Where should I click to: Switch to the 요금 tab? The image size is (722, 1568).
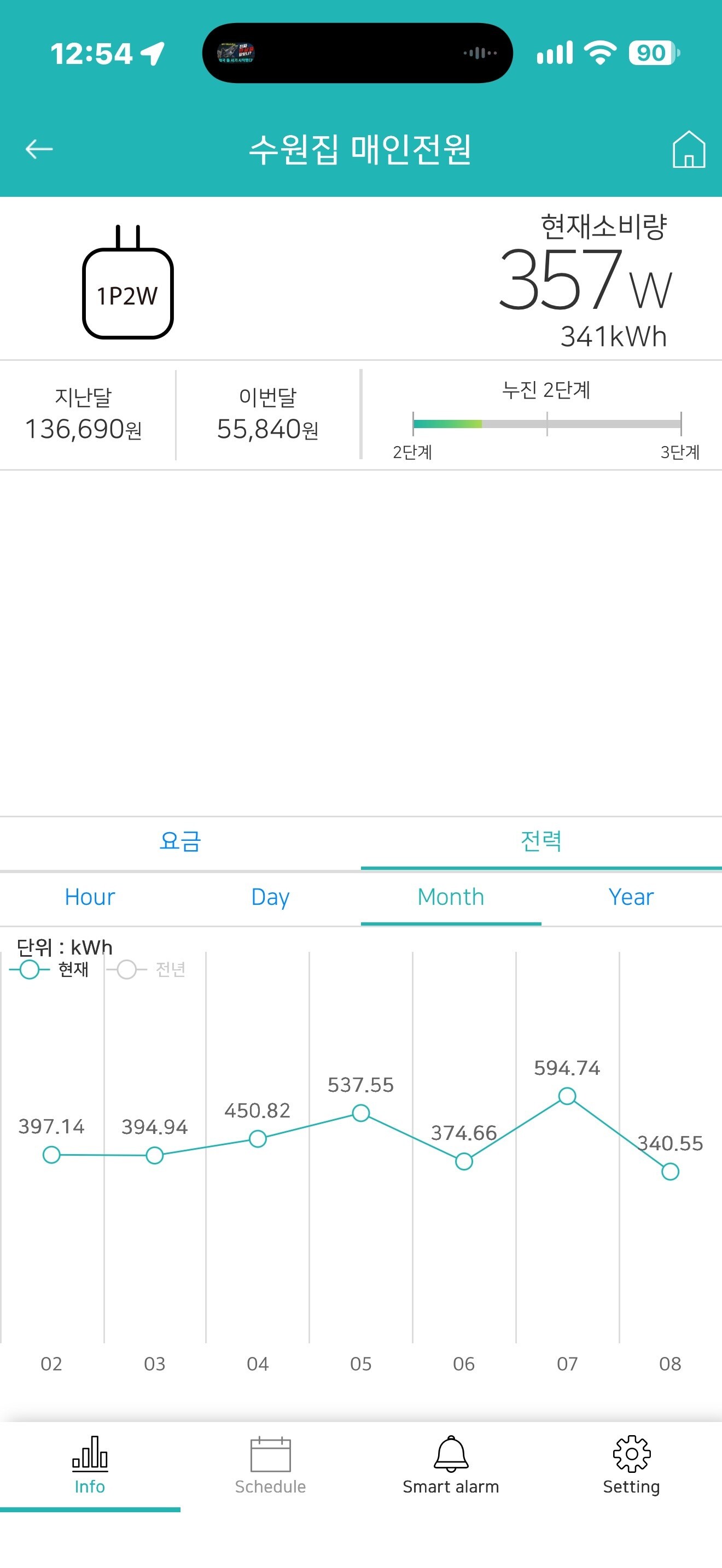click(x=180, y=841)
